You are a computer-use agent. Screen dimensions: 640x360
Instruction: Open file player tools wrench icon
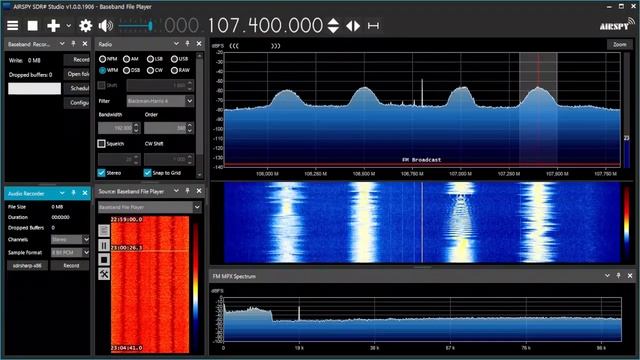[104, 274]
